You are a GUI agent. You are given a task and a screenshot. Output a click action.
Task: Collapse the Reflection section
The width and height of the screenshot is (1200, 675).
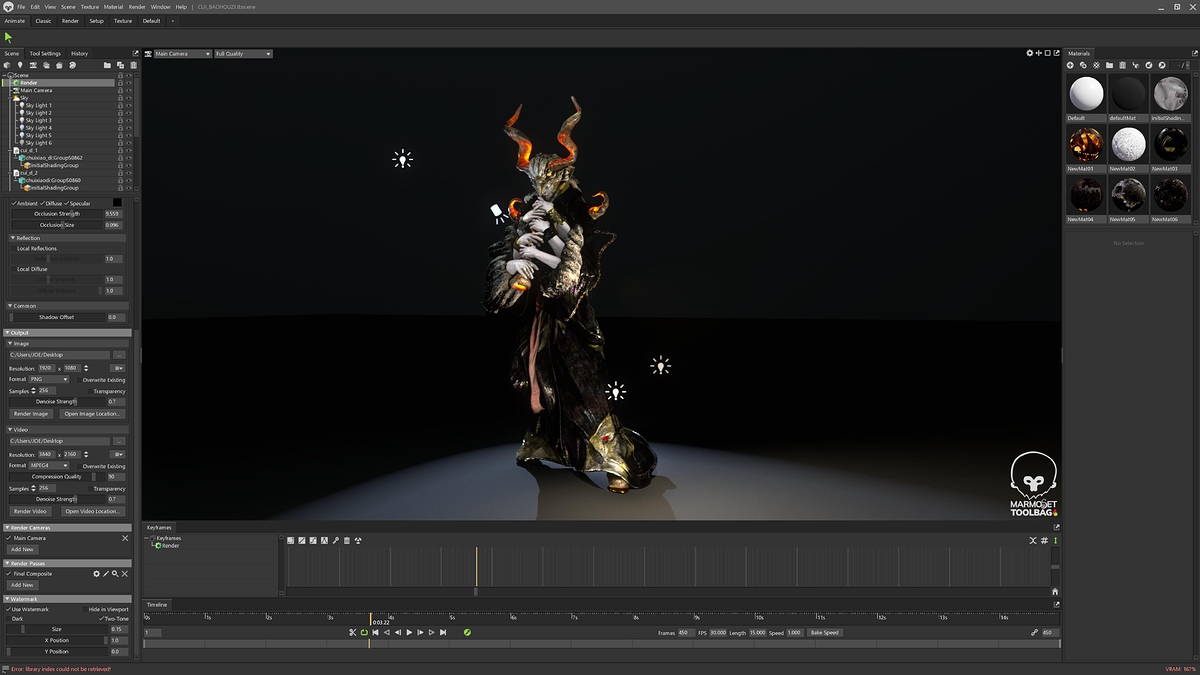(14, 238)
